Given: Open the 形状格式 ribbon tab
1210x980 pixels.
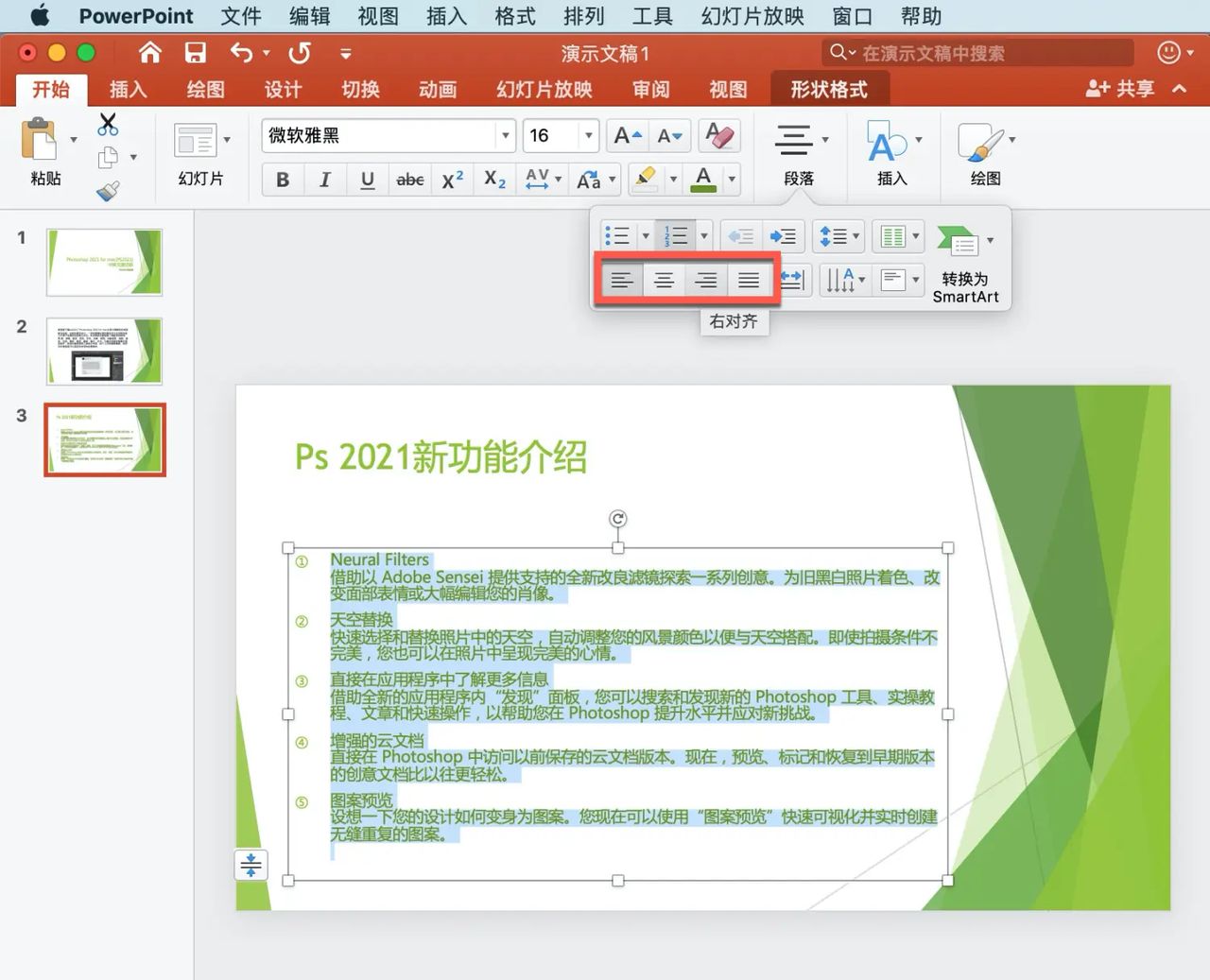Looking at the screenshot, I should (x=829, y=90).
